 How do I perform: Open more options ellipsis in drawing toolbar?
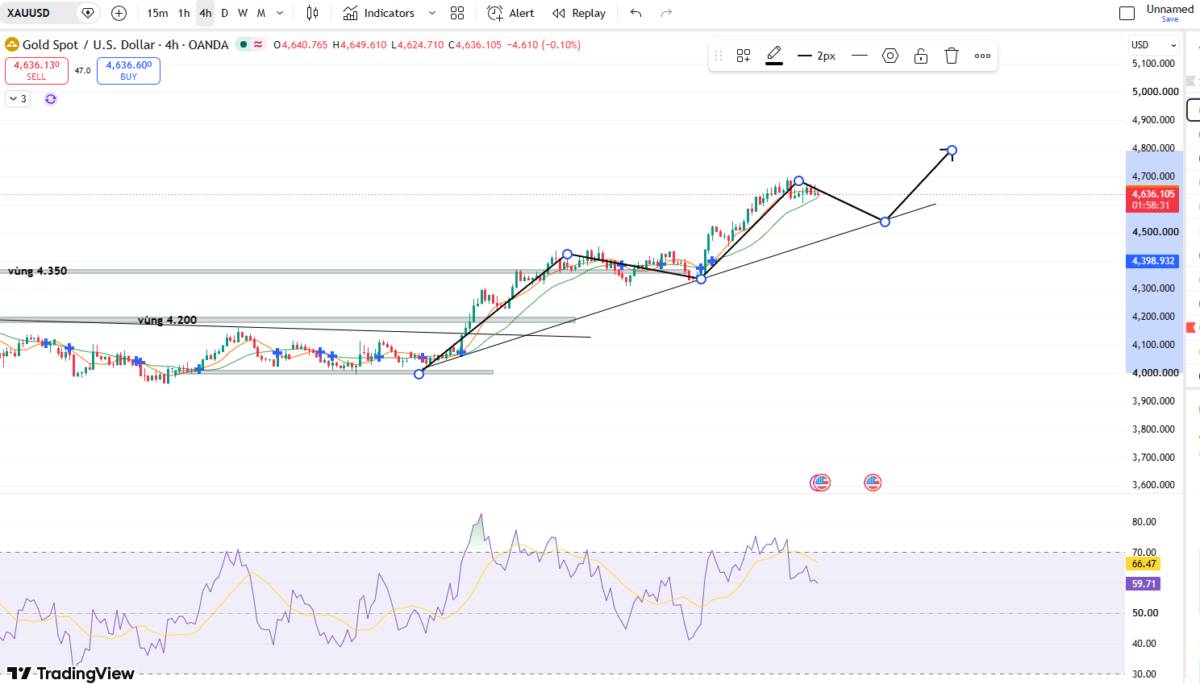point(983,56)
